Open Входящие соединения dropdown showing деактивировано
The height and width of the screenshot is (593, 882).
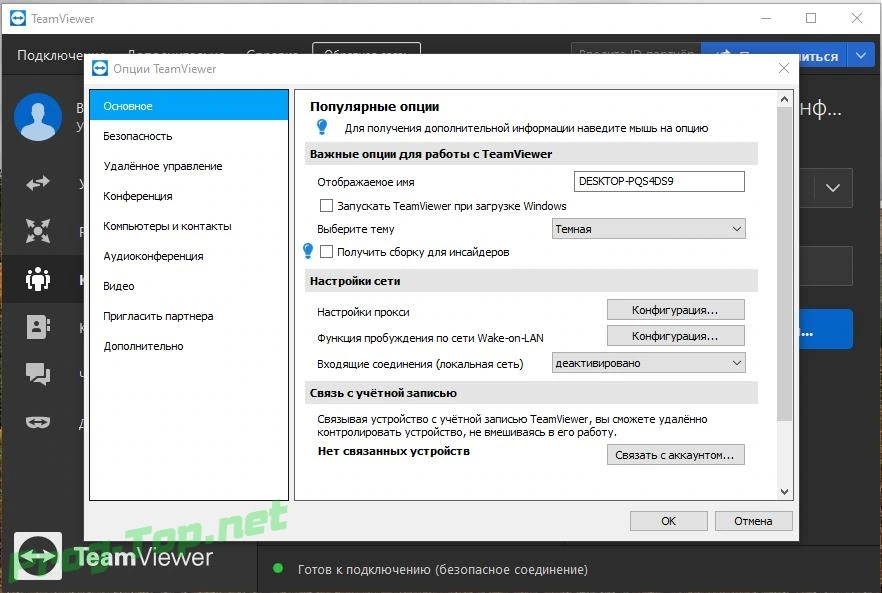point(649,363)
